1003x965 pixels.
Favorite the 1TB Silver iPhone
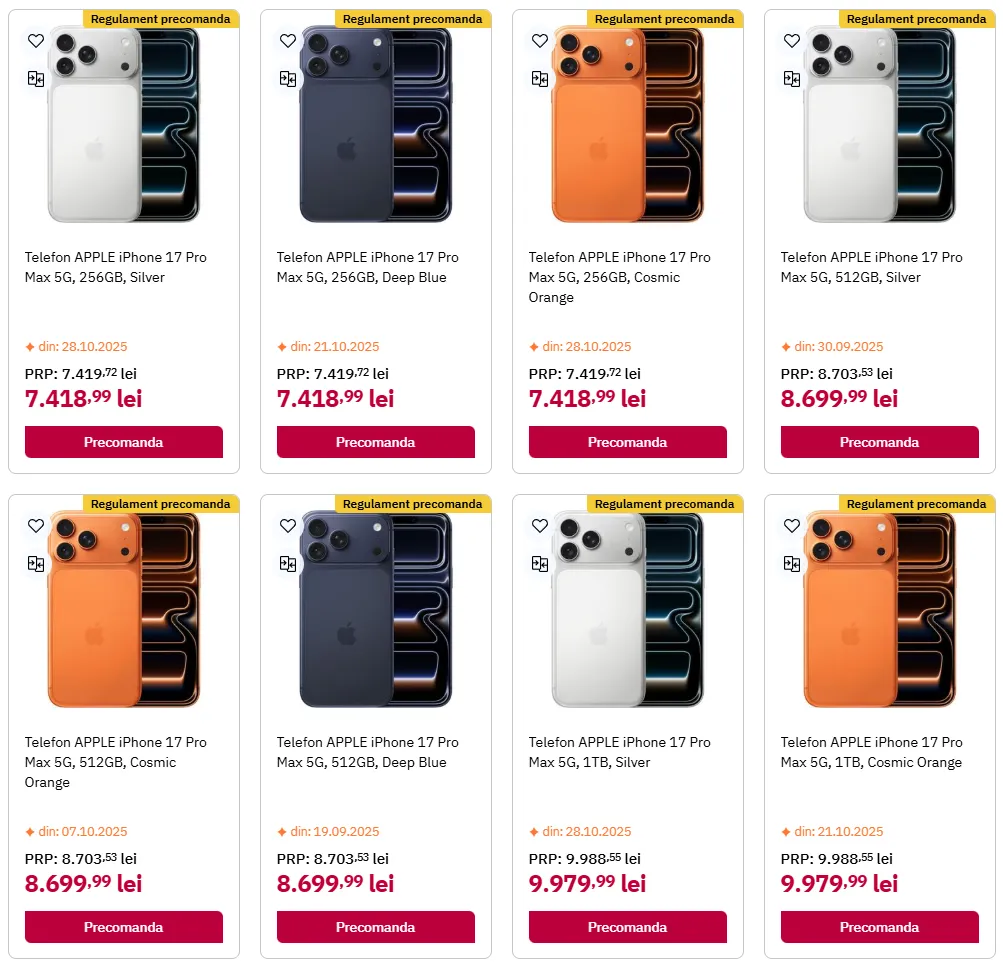[540, 526]
